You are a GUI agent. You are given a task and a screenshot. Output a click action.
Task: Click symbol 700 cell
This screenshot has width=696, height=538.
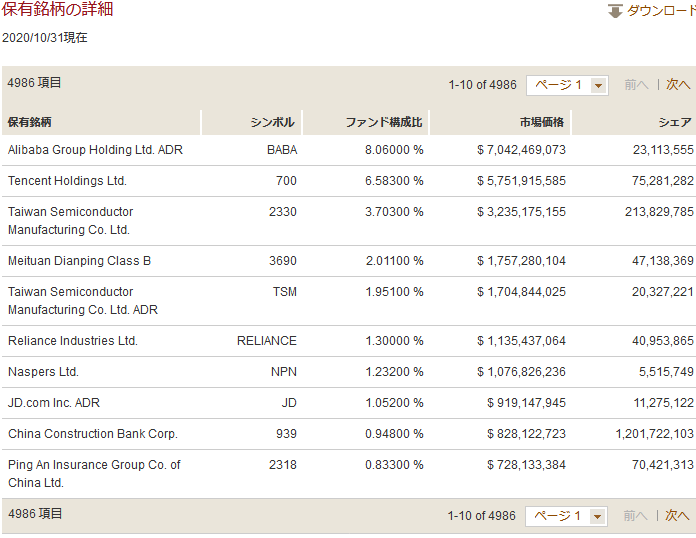[x=286, y=181]
